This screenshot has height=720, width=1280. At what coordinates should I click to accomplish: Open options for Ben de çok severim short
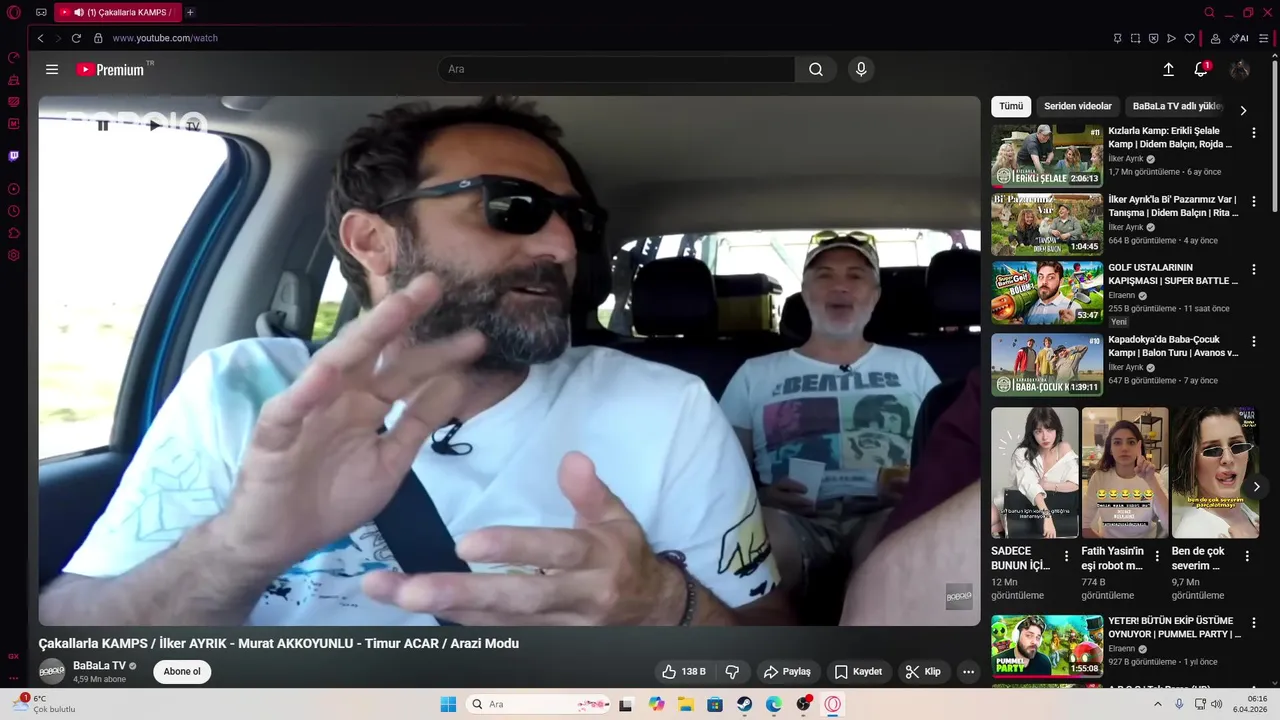(1247, 556)
